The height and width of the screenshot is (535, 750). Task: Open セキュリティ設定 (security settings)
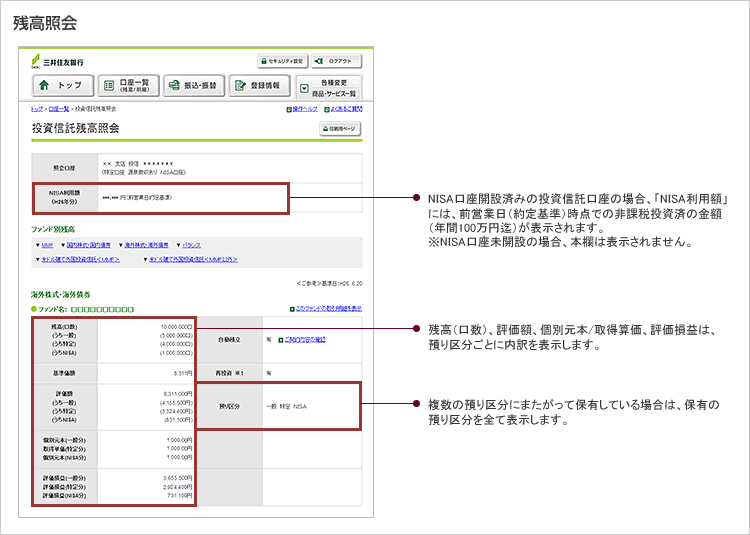tap(281, 61)
